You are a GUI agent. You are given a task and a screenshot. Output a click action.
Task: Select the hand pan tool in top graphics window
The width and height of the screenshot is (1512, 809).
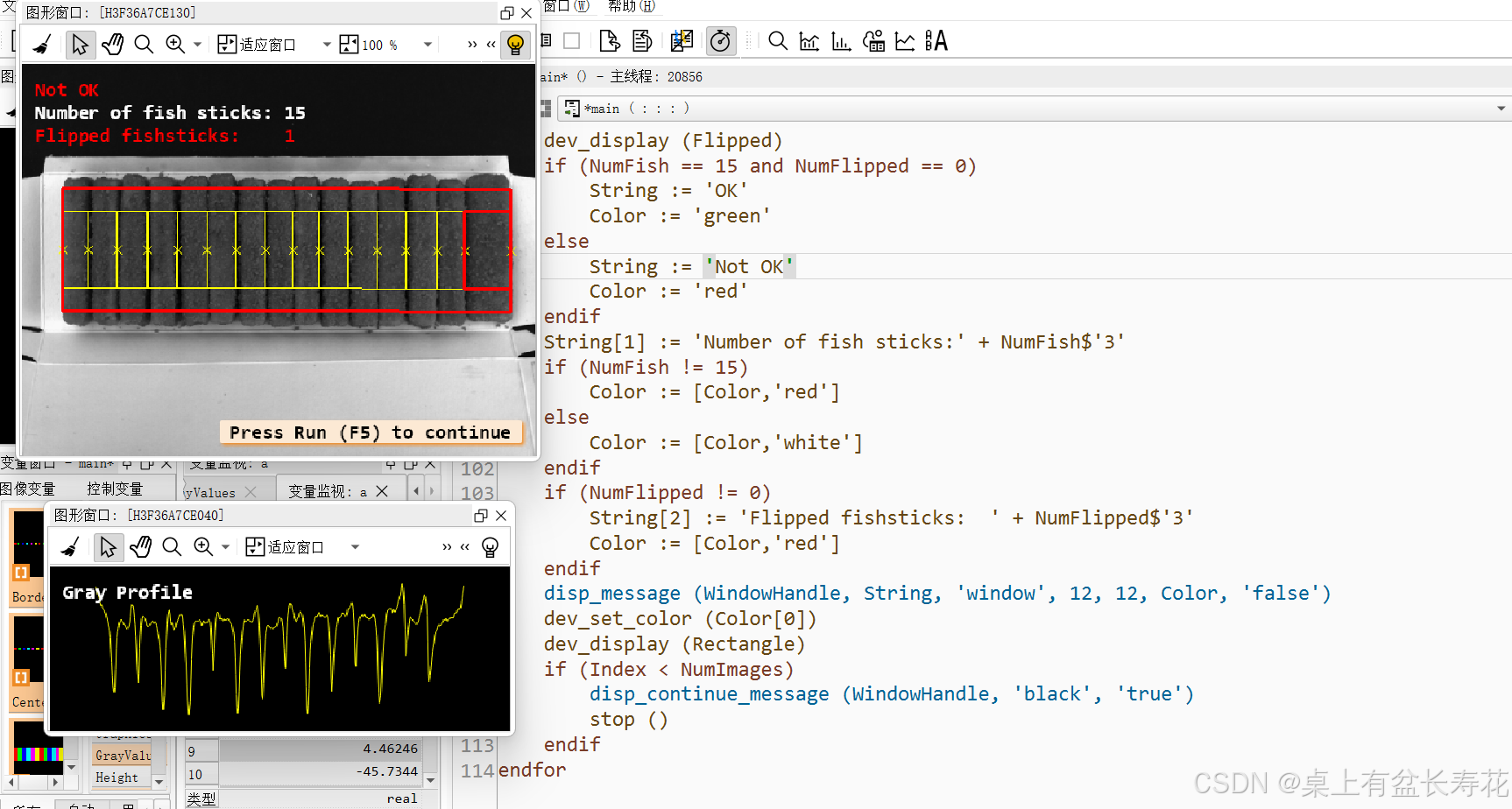[x=113, y=45]
